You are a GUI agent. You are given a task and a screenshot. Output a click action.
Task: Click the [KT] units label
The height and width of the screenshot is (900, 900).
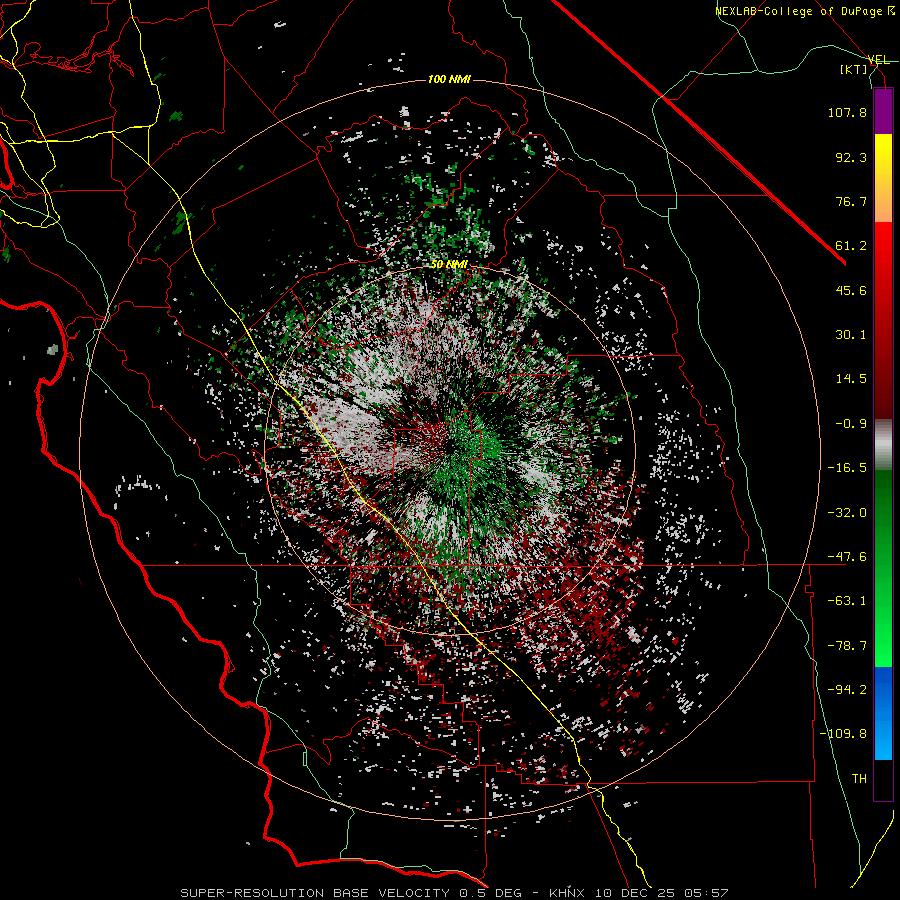[854, 69]
